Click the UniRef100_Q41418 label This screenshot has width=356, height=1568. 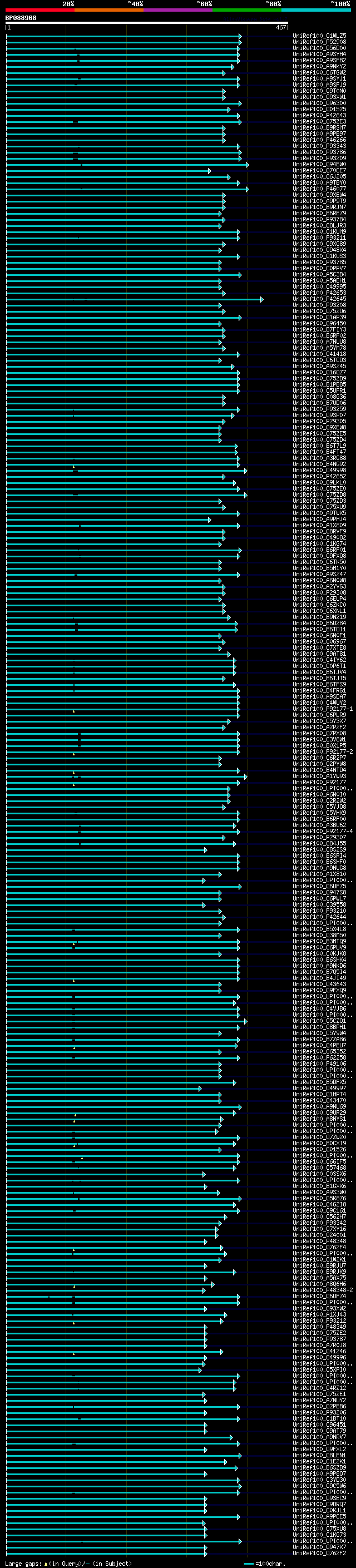(319, 354)
